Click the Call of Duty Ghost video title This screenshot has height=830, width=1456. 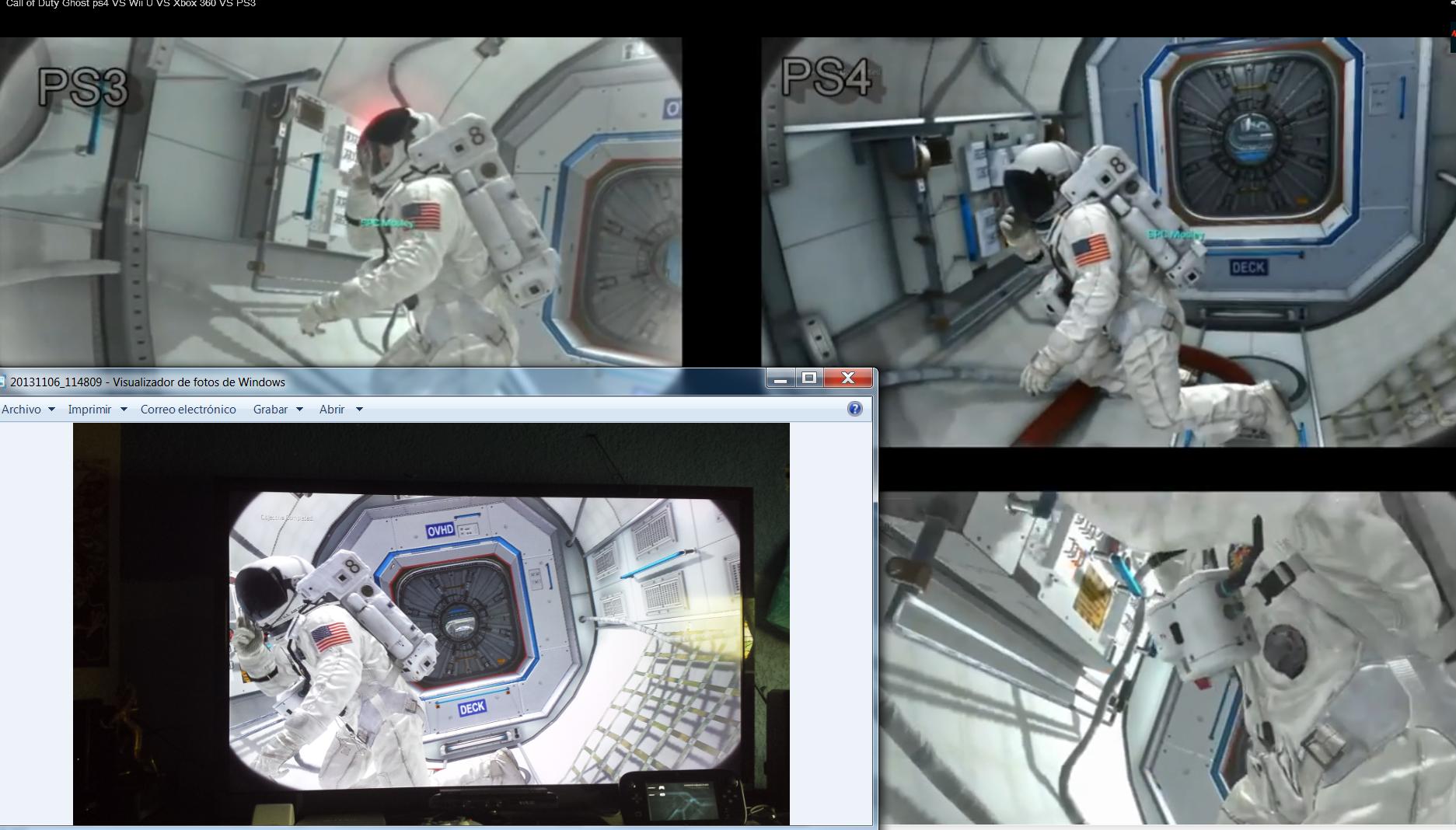pyautogui.click(x=131, y=4)
